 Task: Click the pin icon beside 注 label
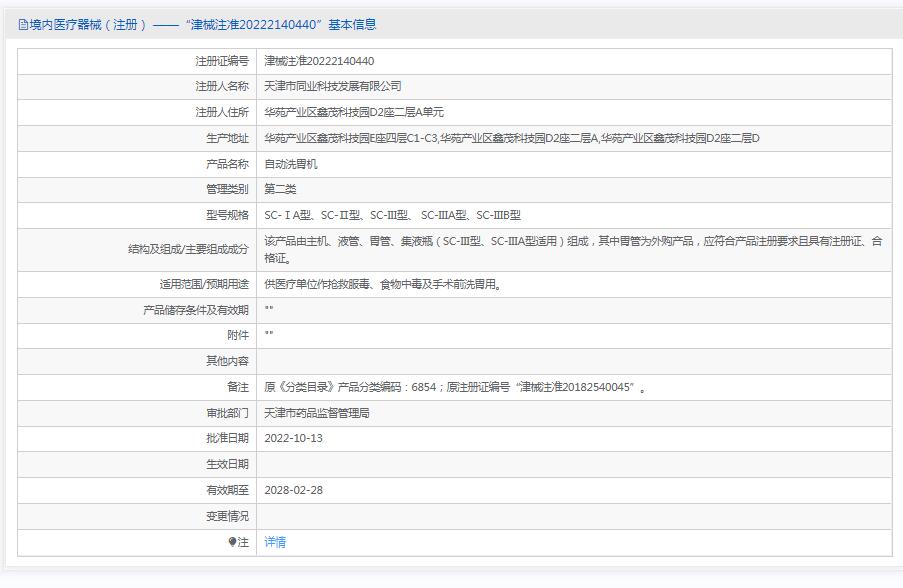pos(233,542)
